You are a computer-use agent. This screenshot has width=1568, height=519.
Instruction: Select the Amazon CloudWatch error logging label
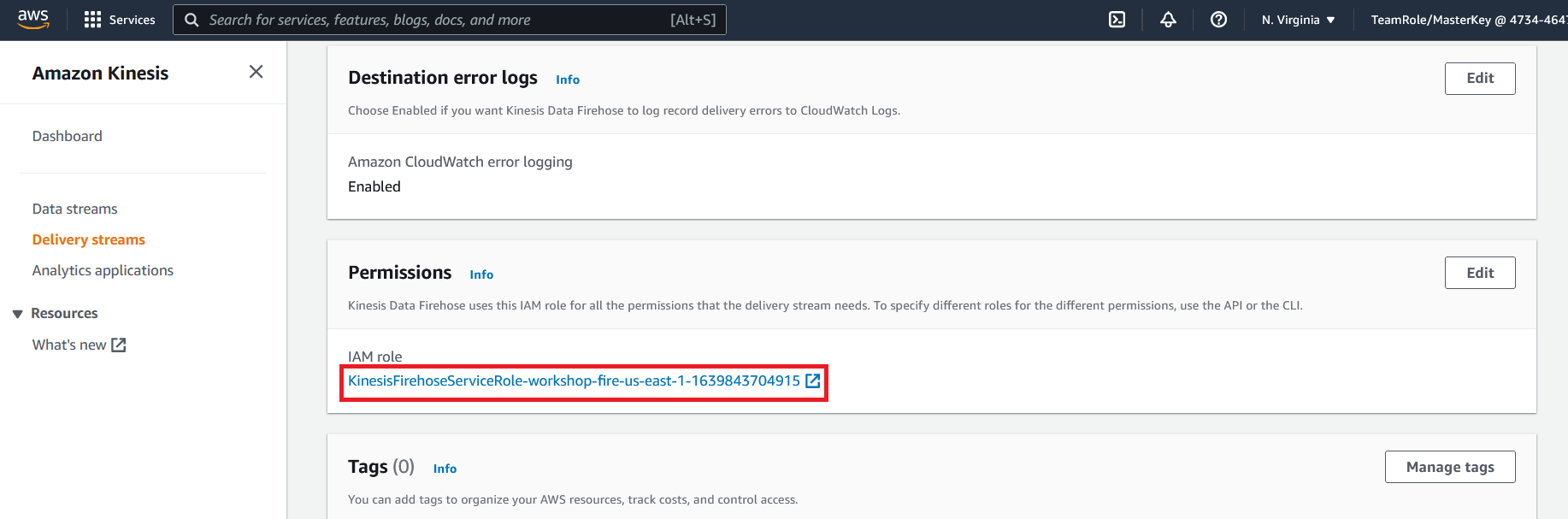point(460,162)
